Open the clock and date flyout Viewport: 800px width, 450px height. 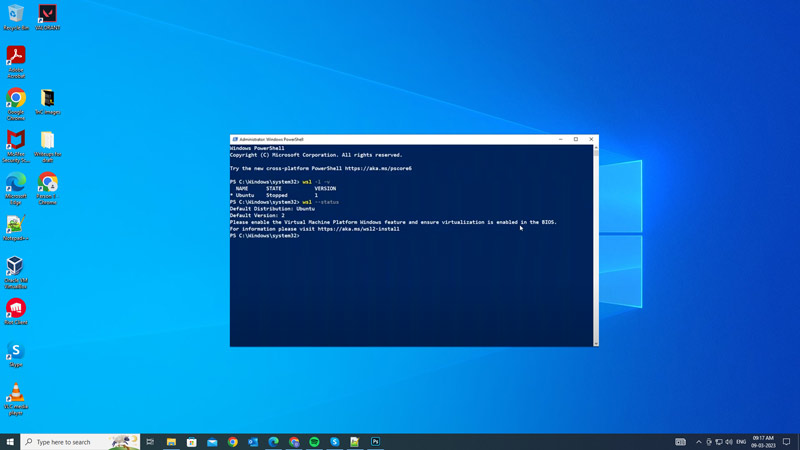point(763,442)
